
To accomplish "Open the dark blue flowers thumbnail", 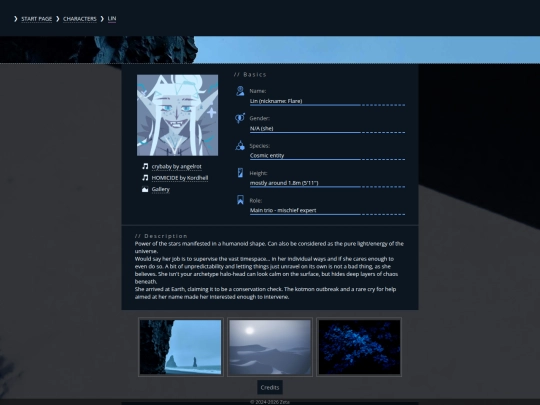I will pyautogui.click(x=359, y=347).
